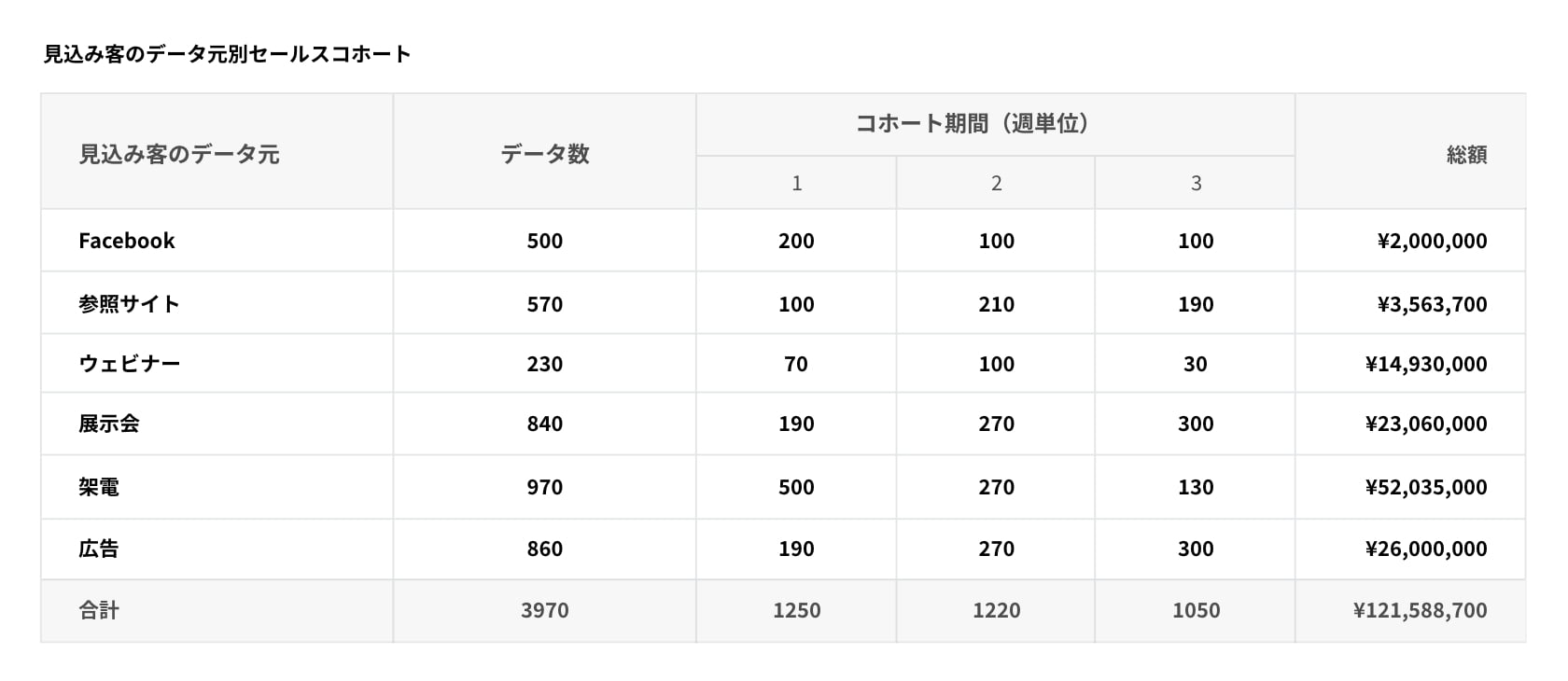This screenshot has height=681, width=1568.
Task: Click the データ数 column header
Action: pos(544,154)
